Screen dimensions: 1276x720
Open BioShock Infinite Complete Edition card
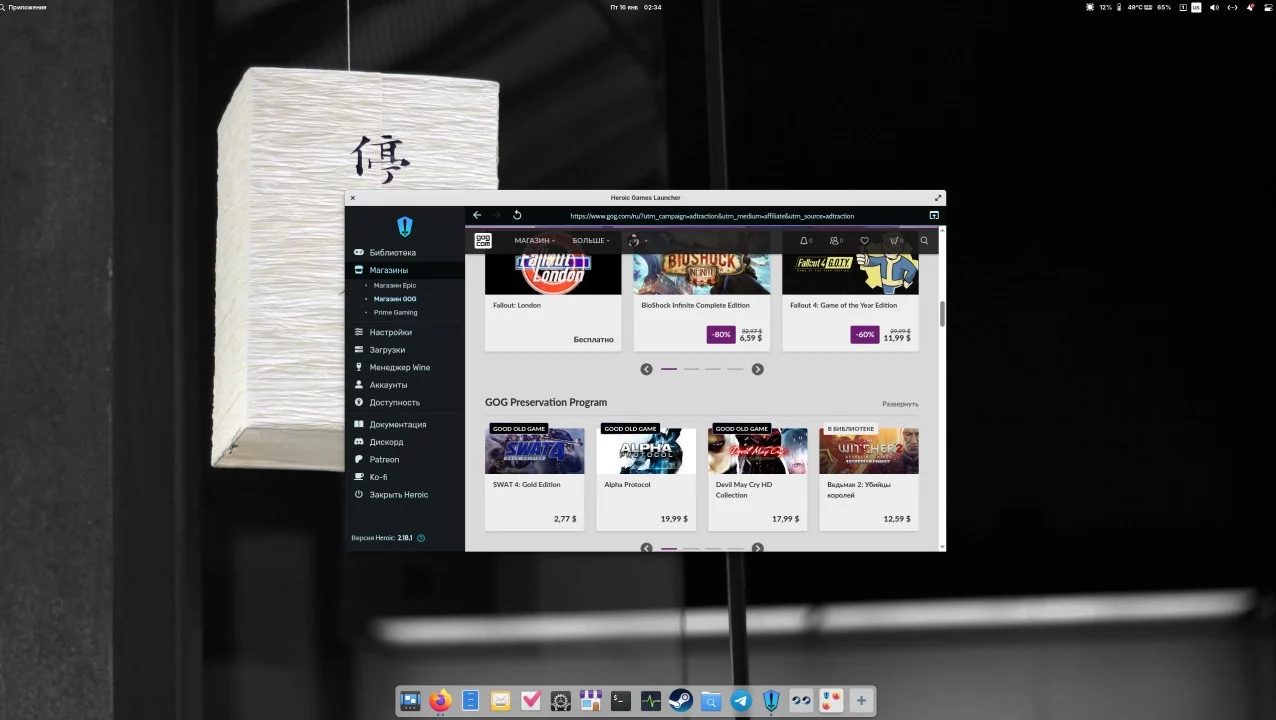702,303
